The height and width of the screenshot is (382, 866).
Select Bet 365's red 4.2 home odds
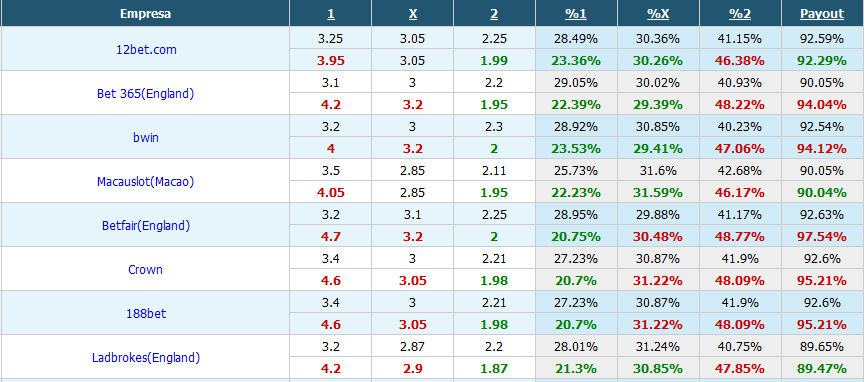330,104
